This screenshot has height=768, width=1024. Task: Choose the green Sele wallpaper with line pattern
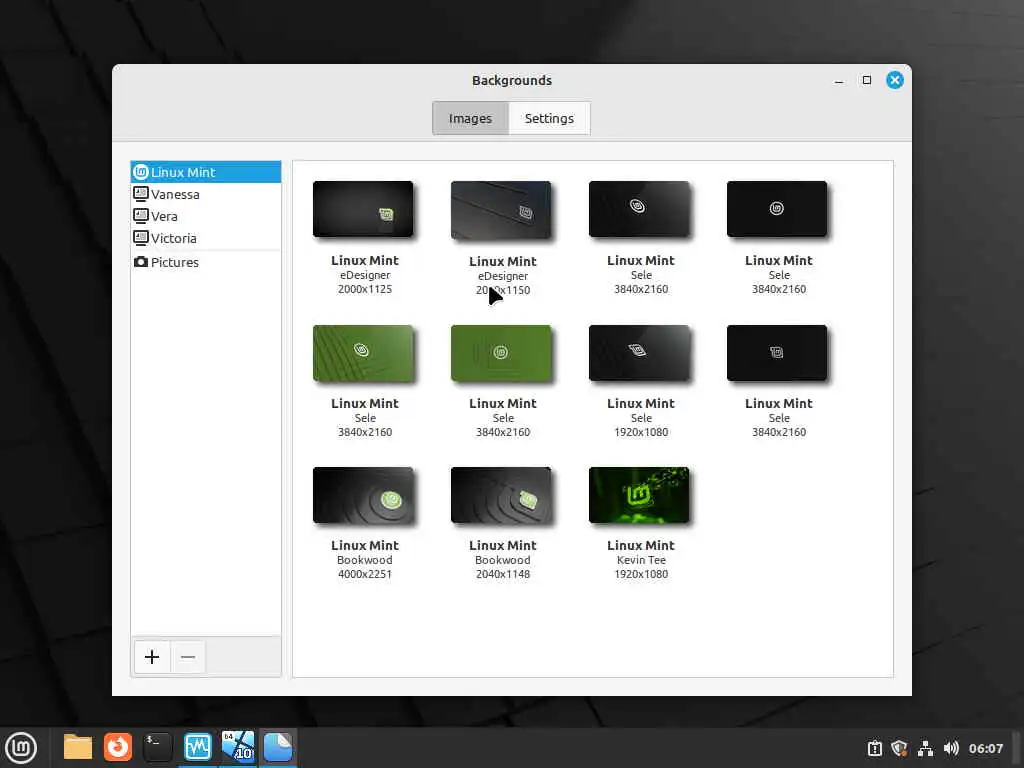click(x=363, y=353)
